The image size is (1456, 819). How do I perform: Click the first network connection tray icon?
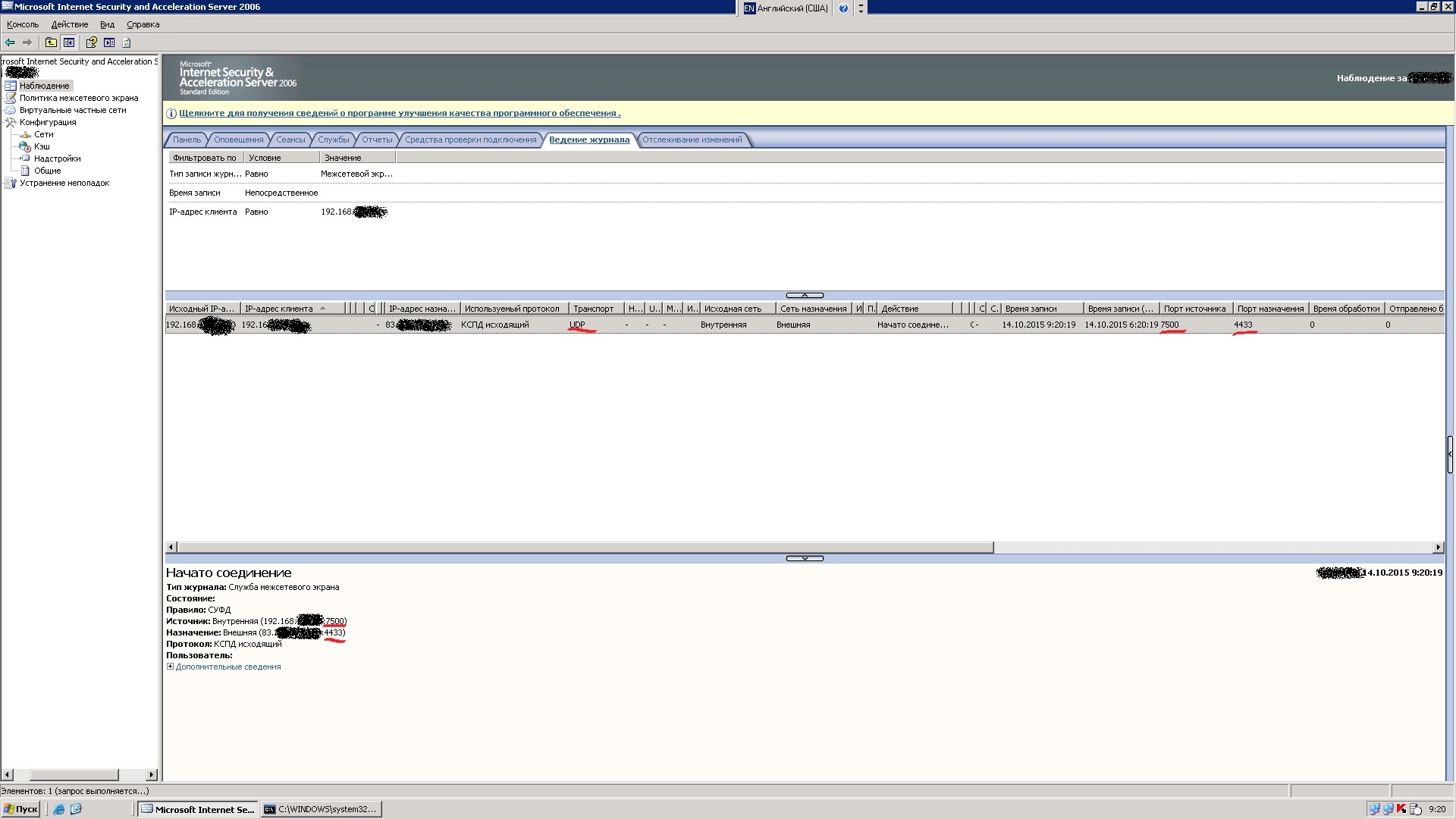coord(1374,809)
